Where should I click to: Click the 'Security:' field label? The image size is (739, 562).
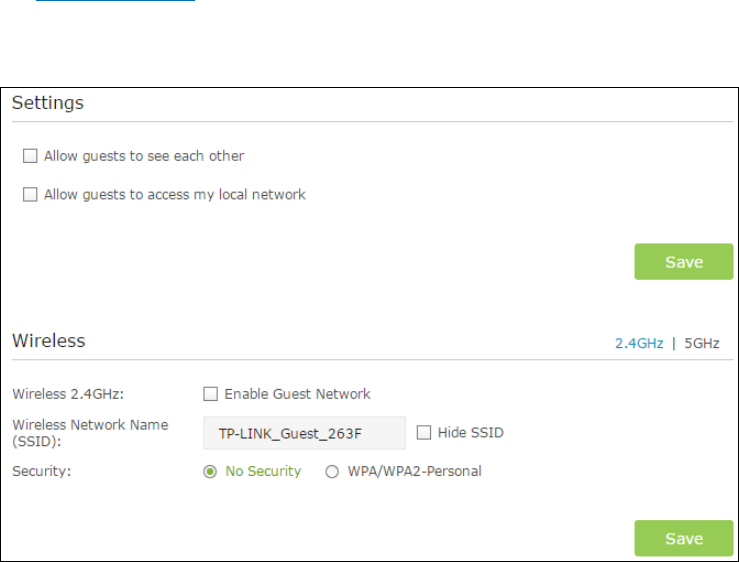41,471
